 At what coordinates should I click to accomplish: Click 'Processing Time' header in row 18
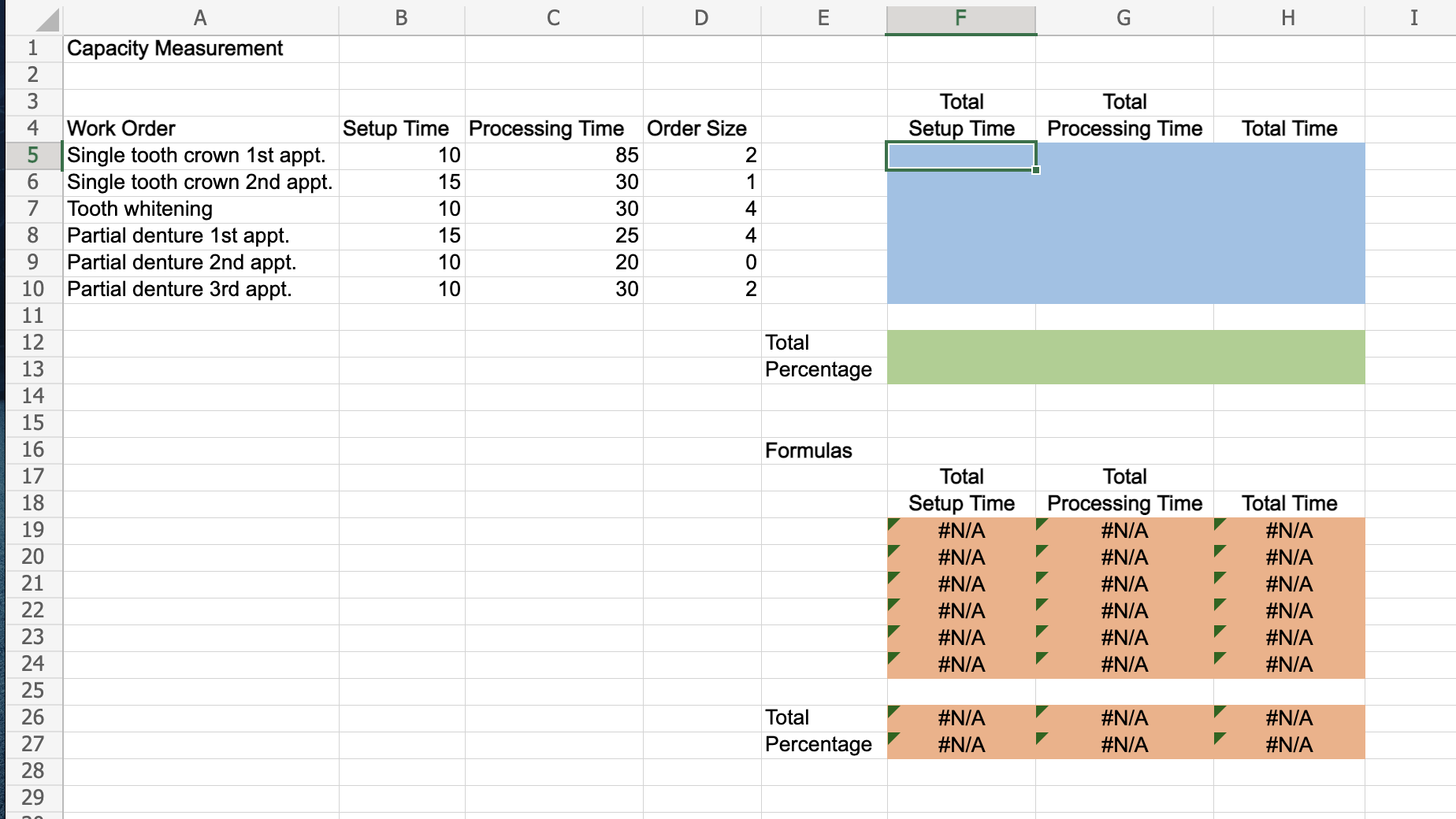point(1124,504)
